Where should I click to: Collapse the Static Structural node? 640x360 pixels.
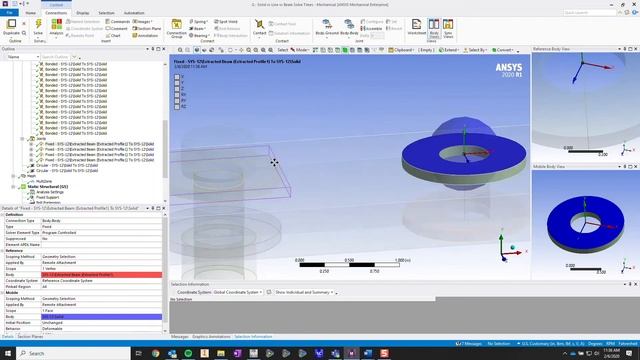[x=13, y=187]
